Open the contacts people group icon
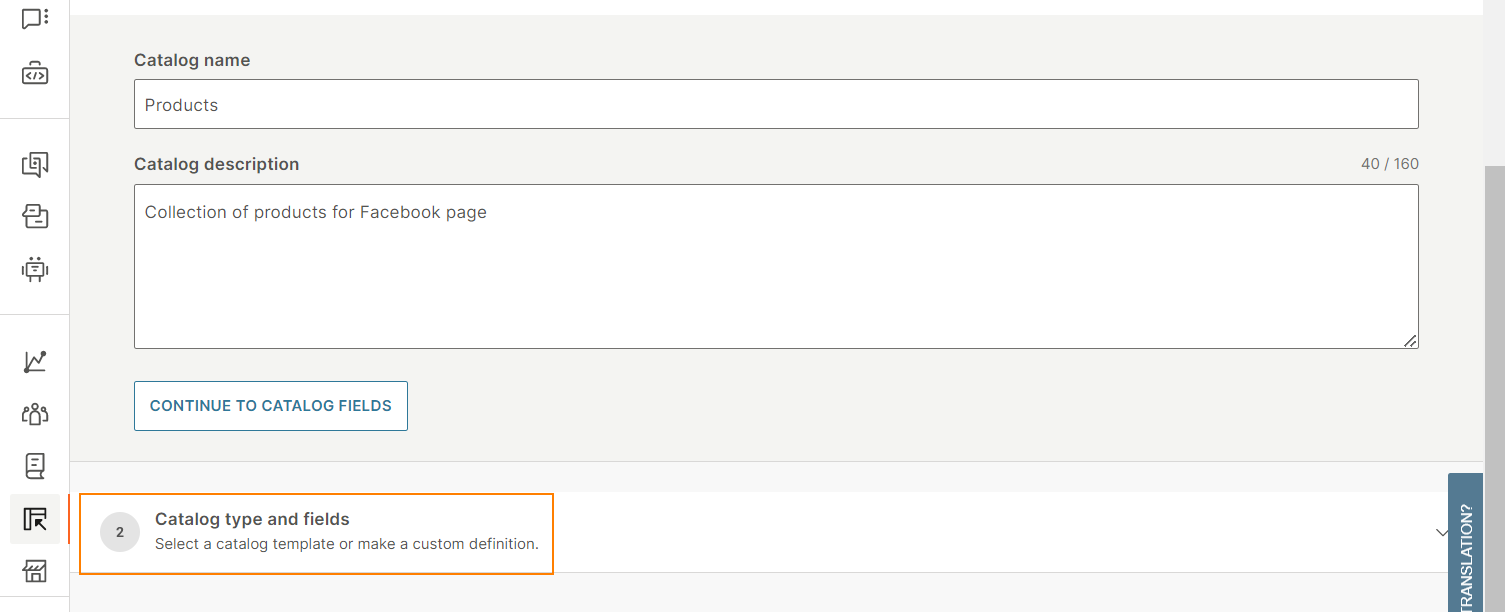 coord(35,414)
